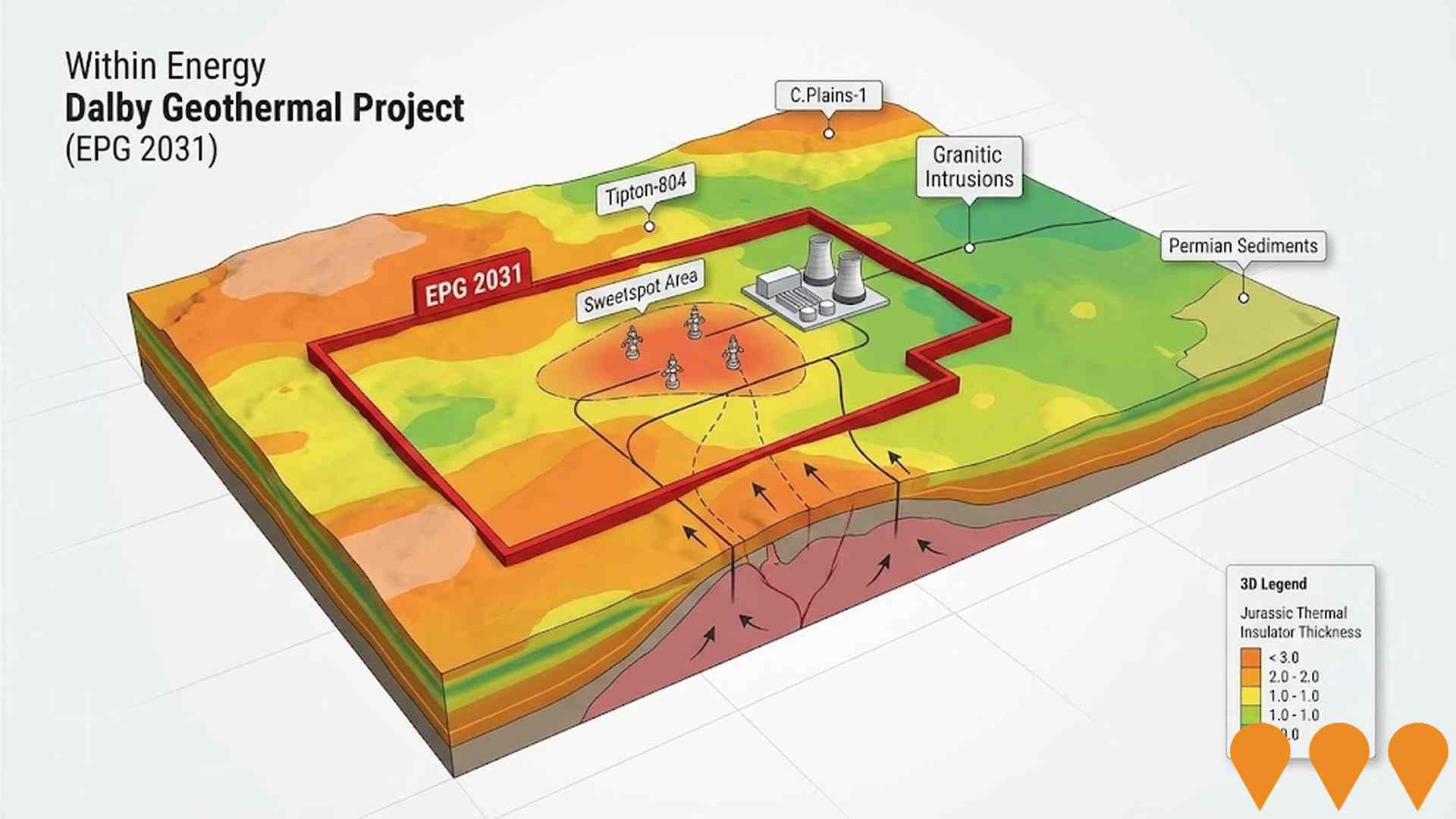
Task: Click the Granitic Intrusions marker dot
Action: [969, 248]
